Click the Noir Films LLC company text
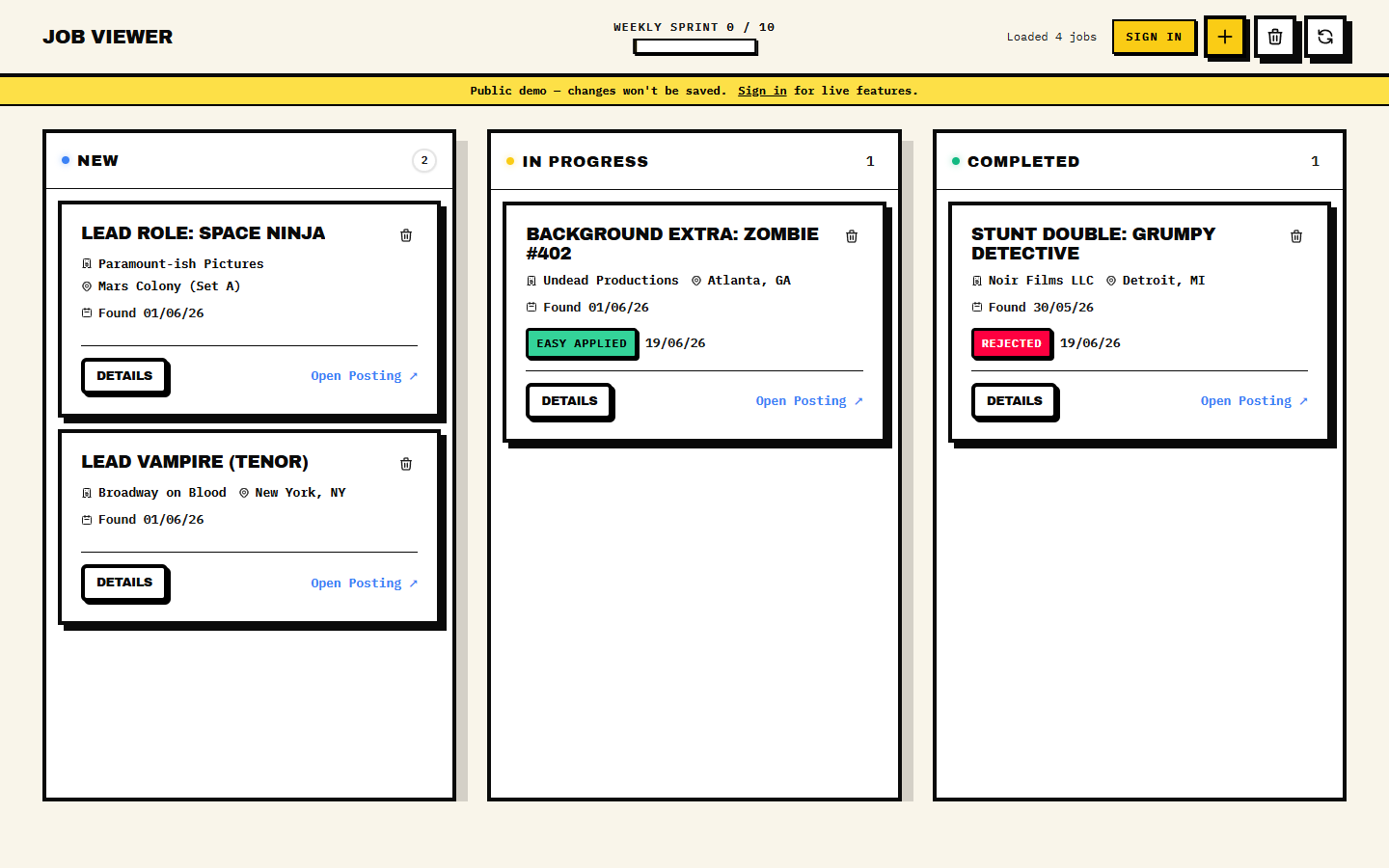The width and height of the screenshot is (1389, 868). click(1041, 281)
